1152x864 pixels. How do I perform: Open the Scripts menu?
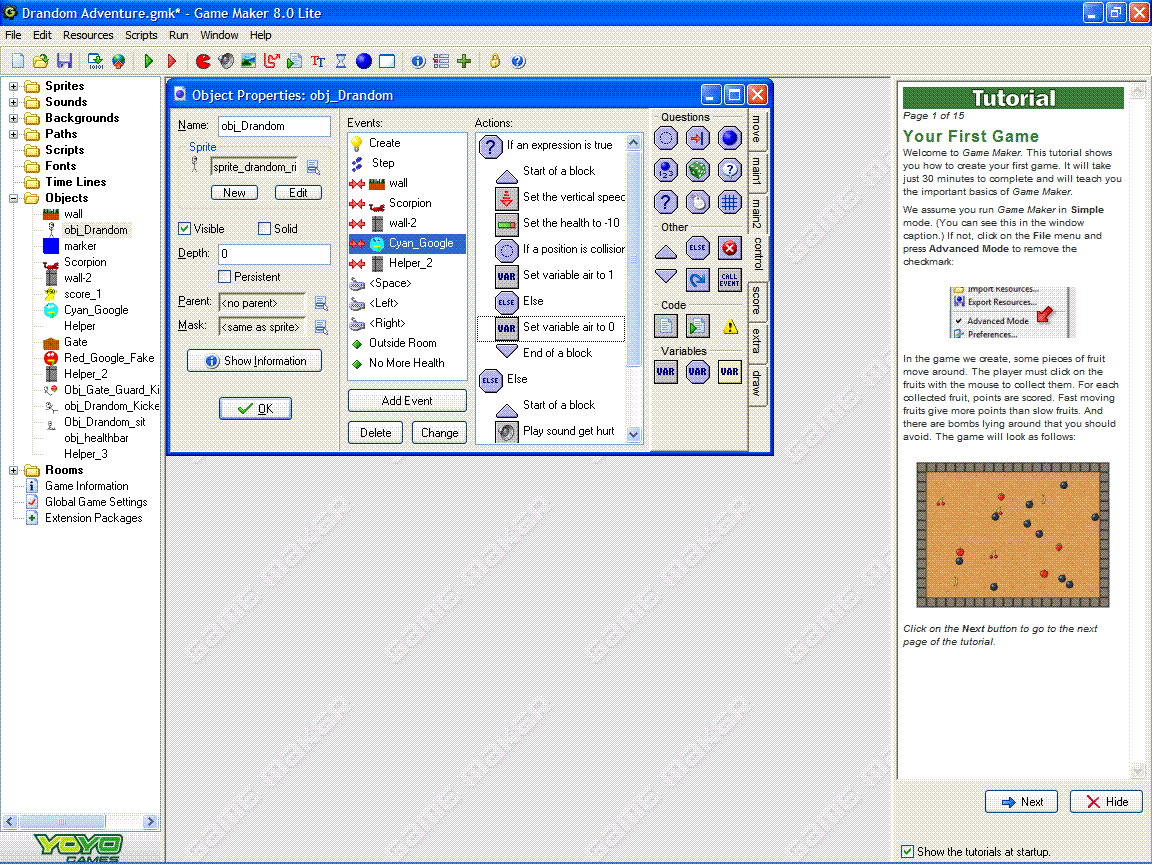(141, 35)
